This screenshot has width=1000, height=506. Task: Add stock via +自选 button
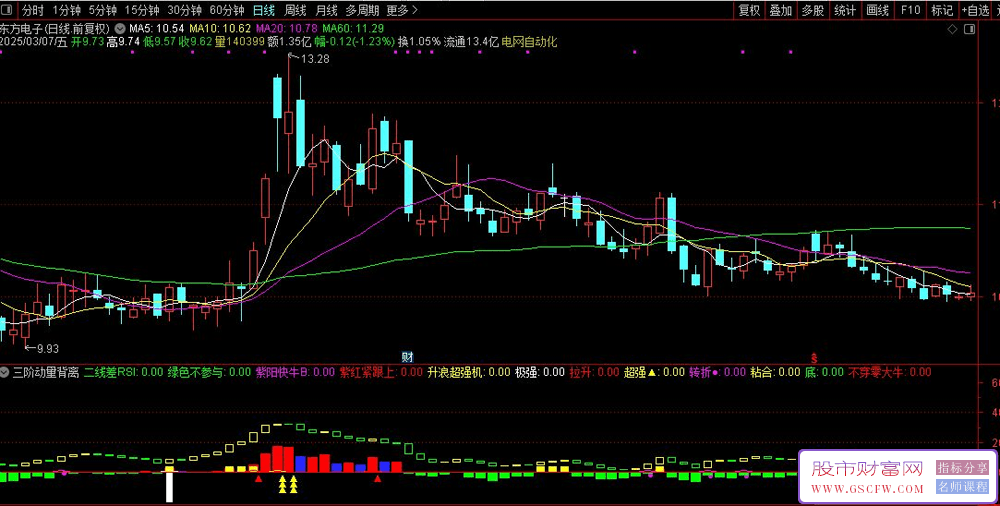(975, 10)
